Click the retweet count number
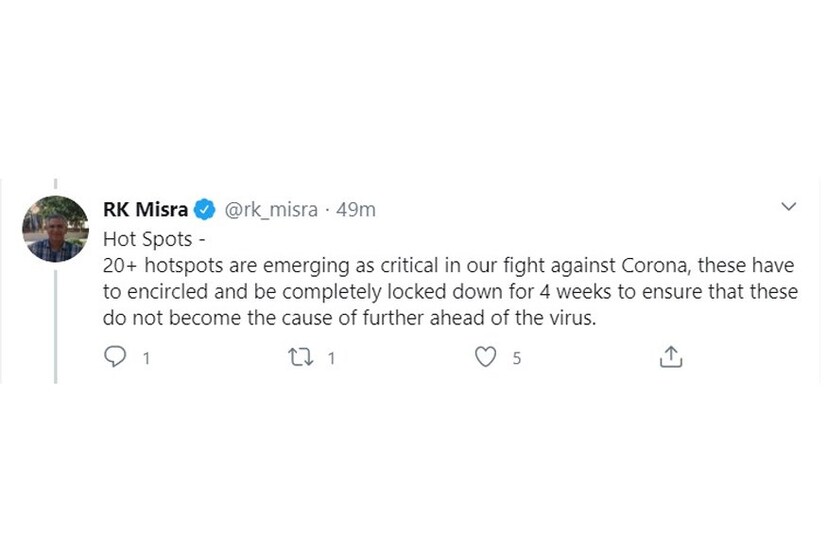 331,358
